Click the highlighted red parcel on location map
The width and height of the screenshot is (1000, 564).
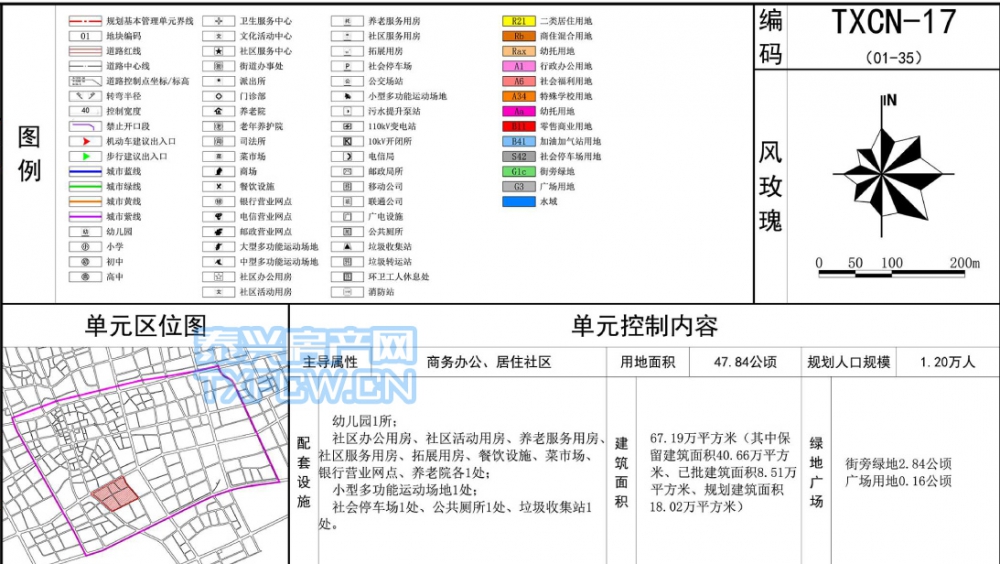tap(115, 493)
